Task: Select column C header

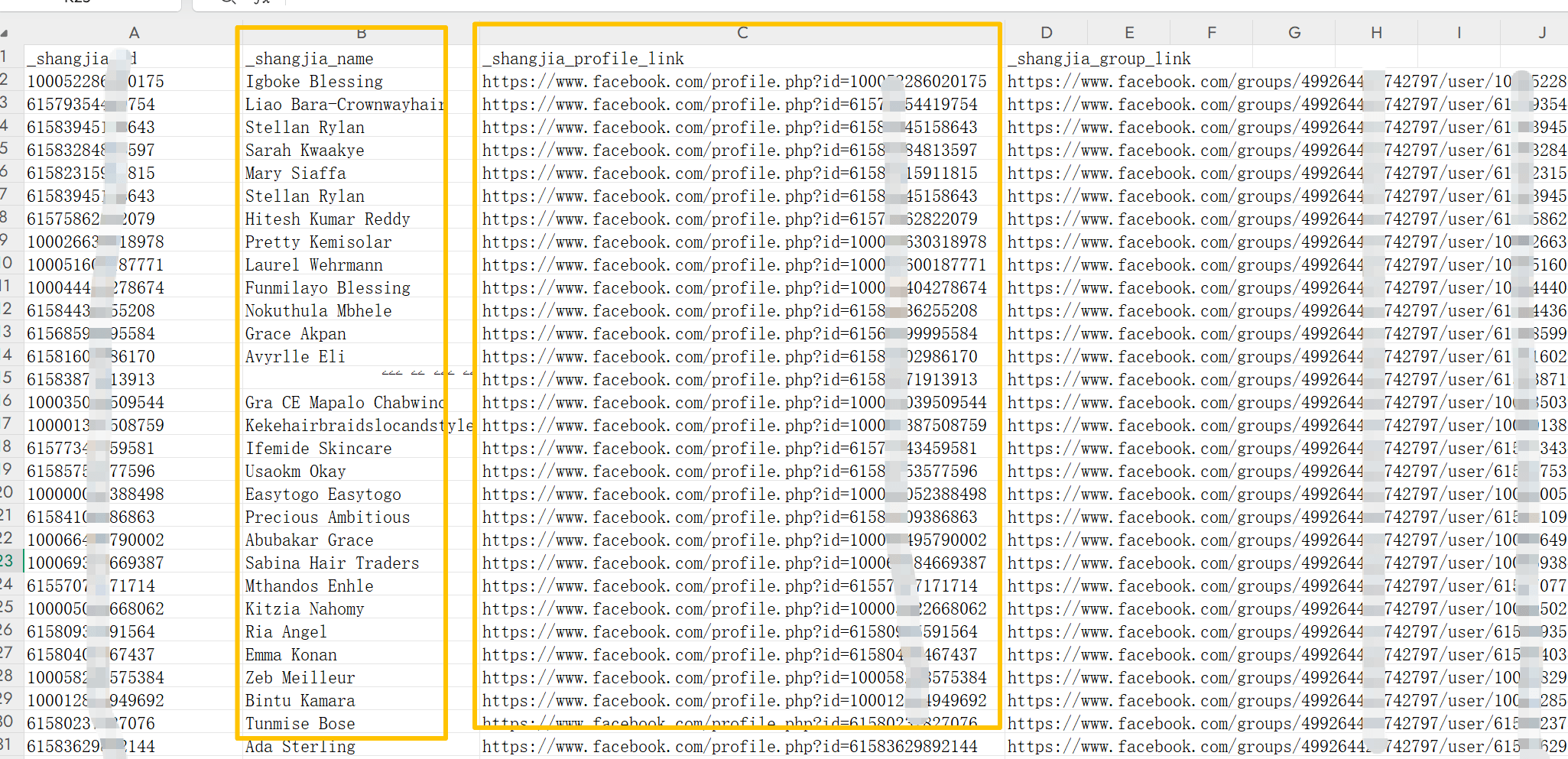Action: 742,33
